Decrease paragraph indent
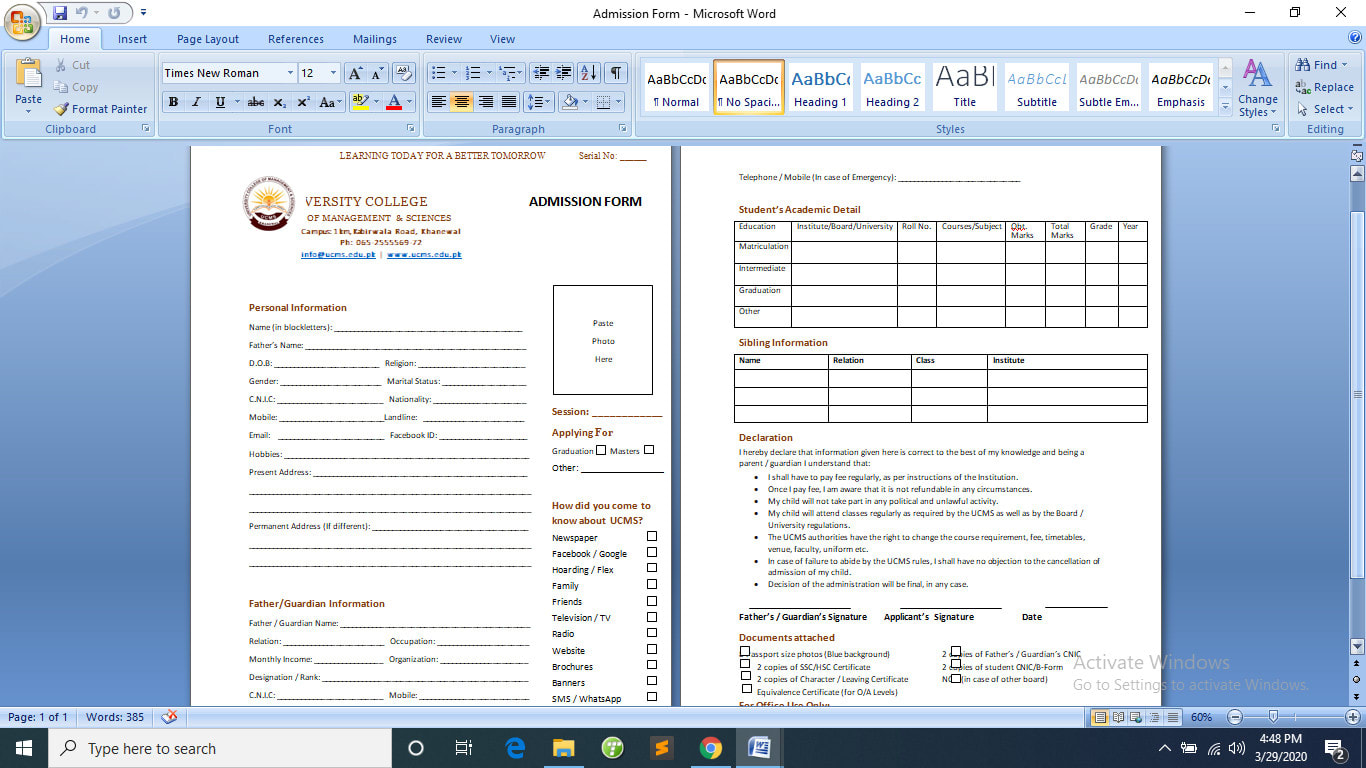Viewport: 1366px width, 768px height. coord(541,73)
